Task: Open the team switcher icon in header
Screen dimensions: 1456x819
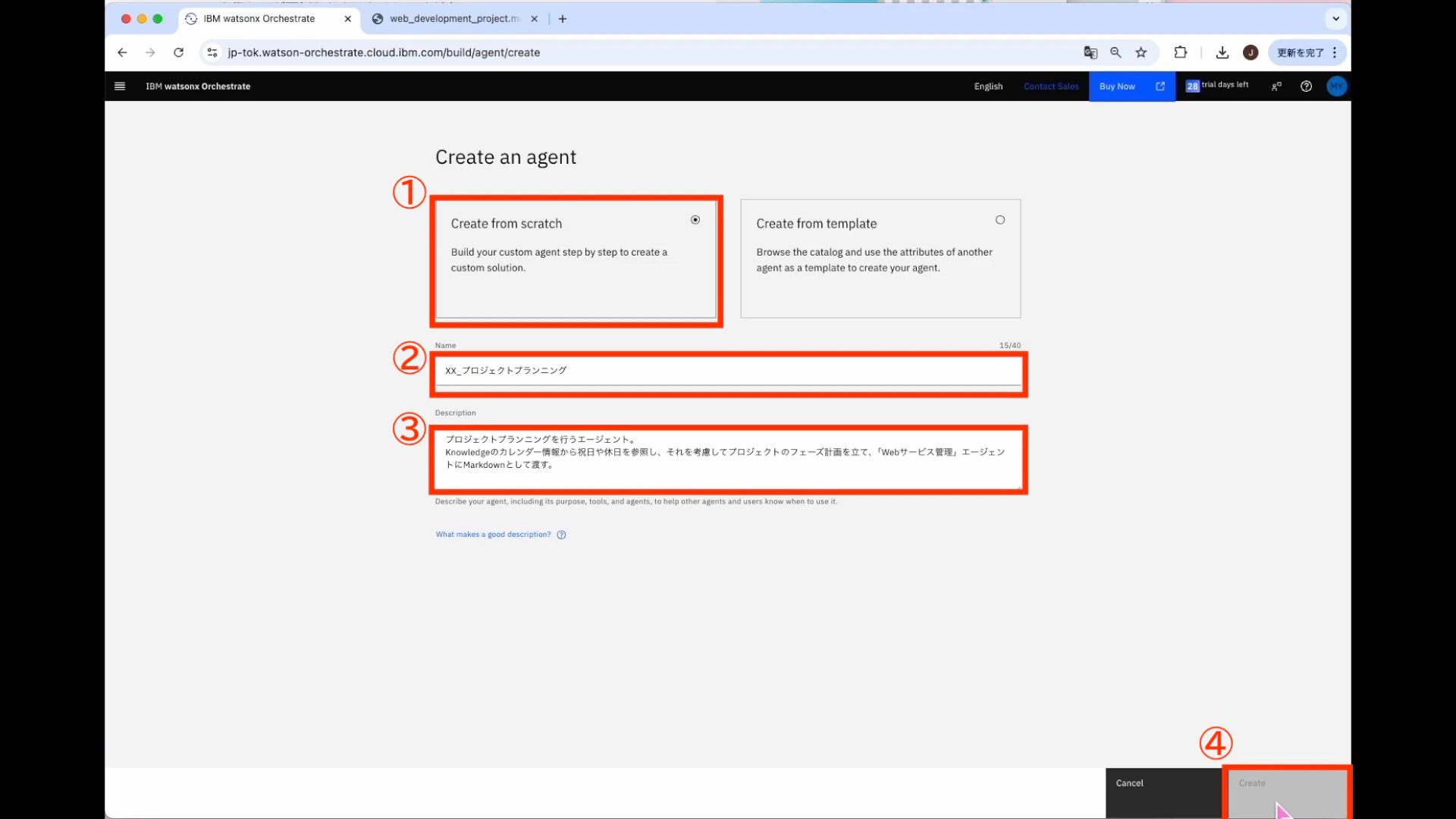Action: pos(1276,86)
